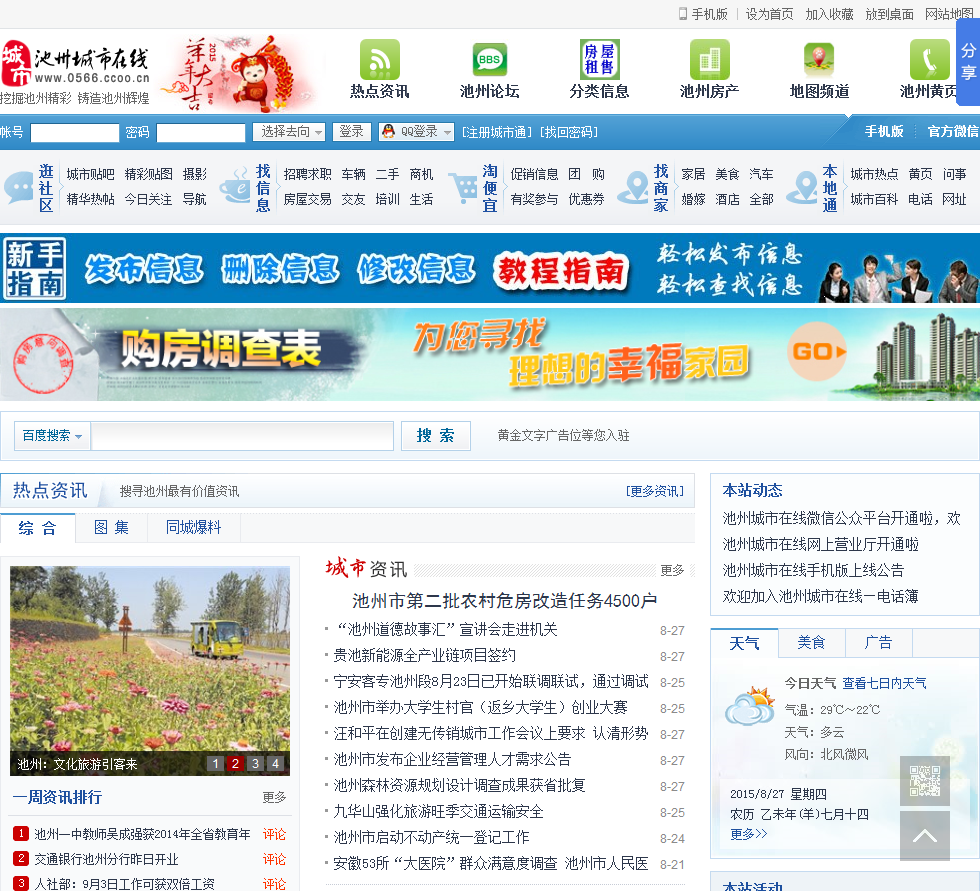Click the 本地通 location pin icon

pyautogui.click(x=802, y=187)
